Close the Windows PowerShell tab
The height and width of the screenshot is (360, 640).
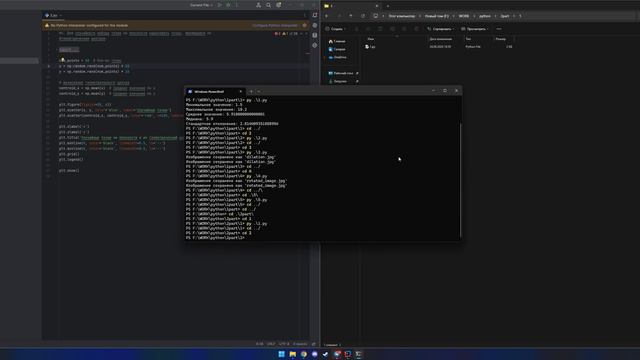pyautogui.click(x=240, y=91)
